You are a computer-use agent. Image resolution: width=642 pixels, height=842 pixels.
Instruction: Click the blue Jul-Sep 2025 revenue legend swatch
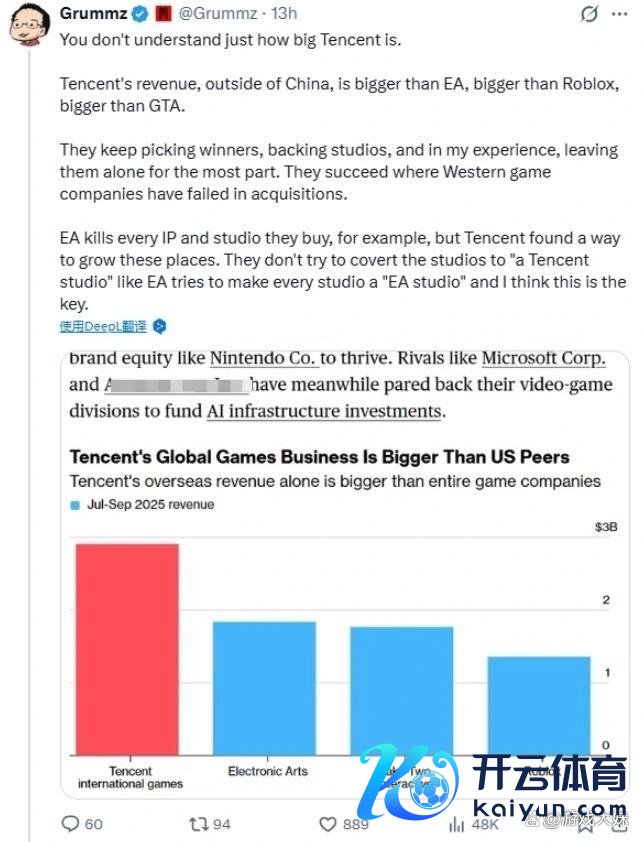click(x=75, y=506)
